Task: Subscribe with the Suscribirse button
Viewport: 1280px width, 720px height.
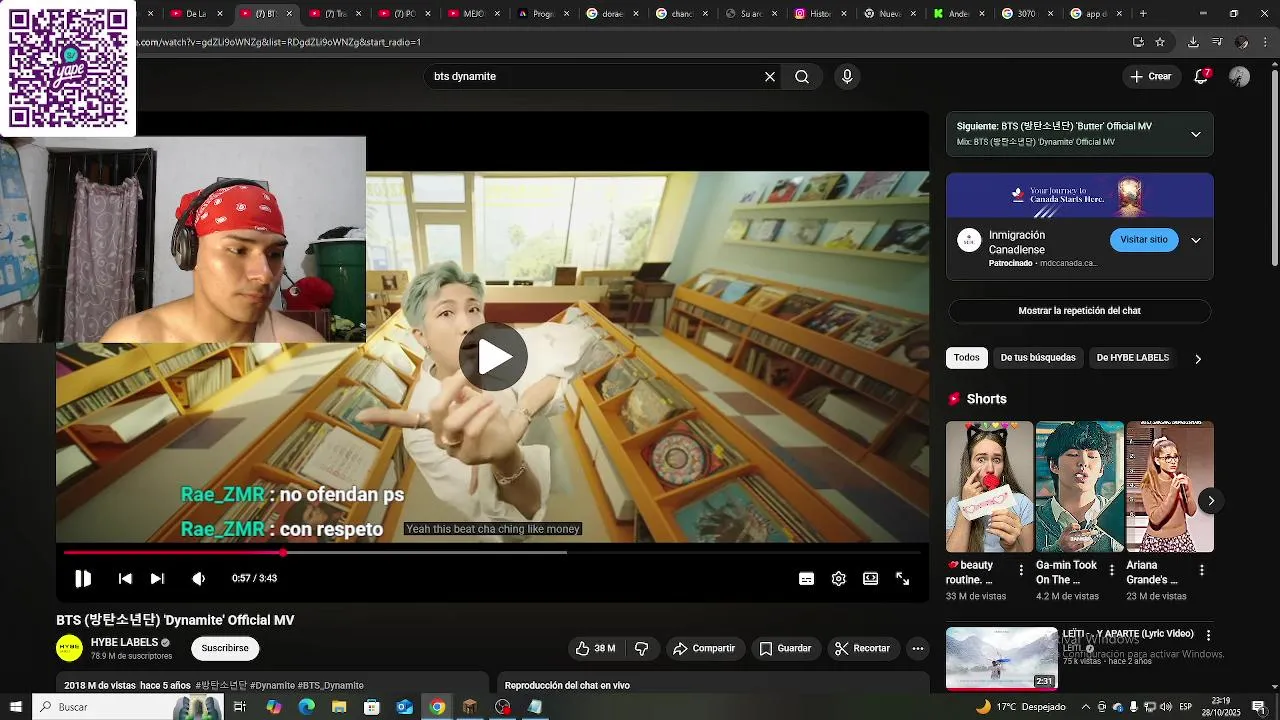Action: tap(225, 648)
